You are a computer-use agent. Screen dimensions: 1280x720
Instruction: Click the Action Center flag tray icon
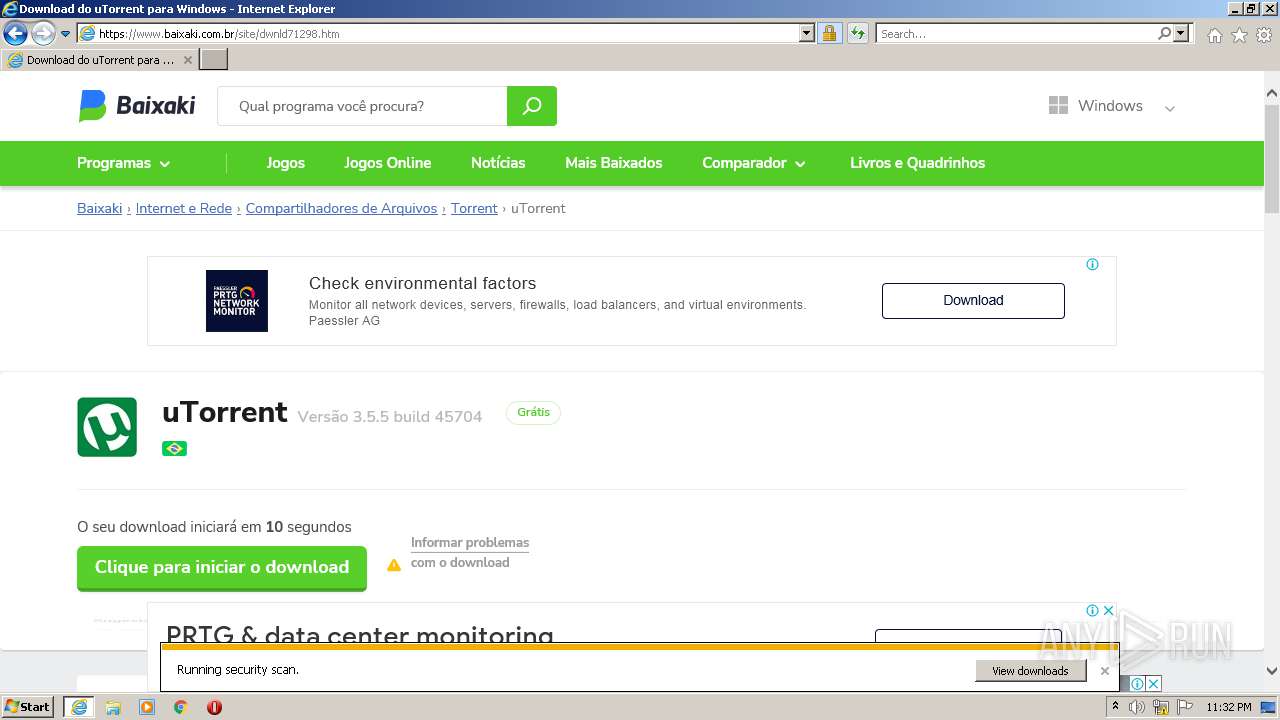[1185, 707]
